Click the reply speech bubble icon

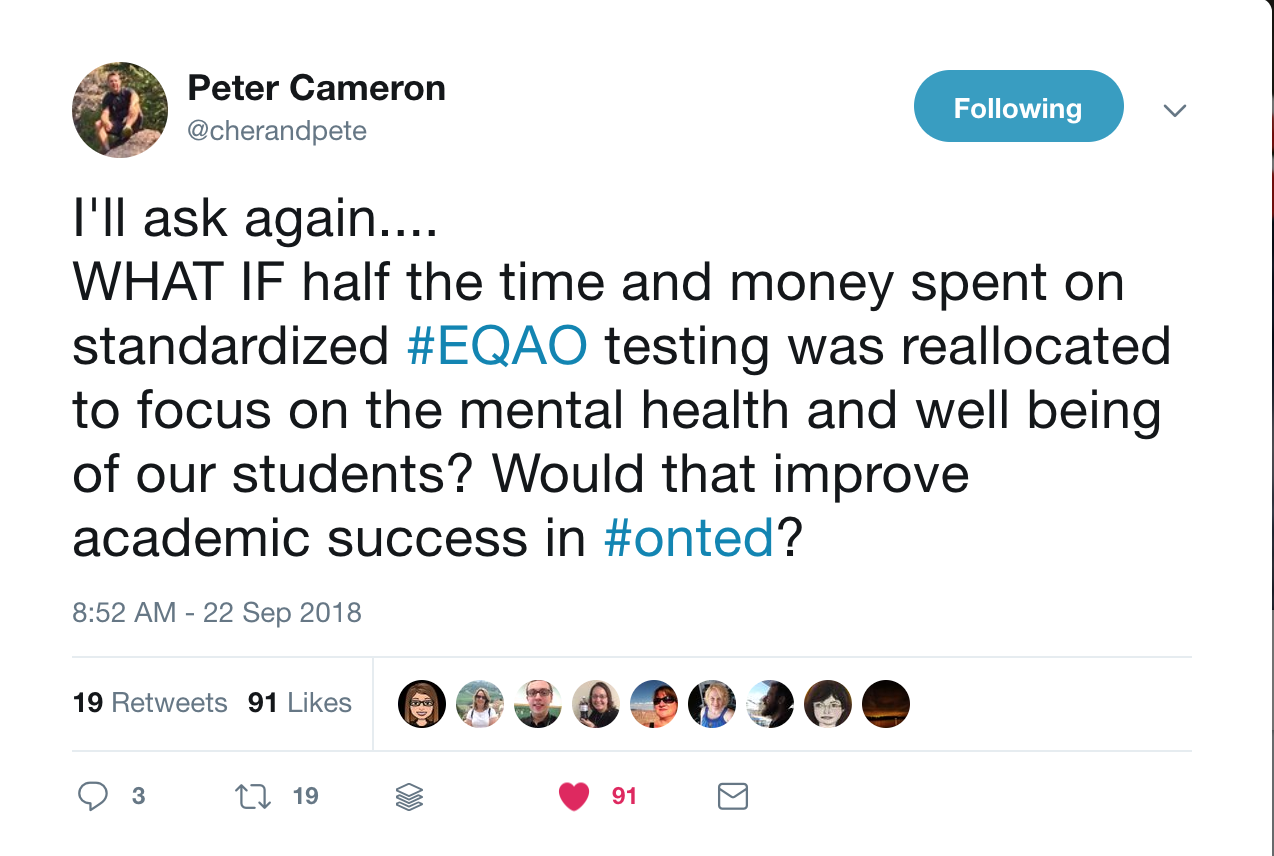tap(93, 796)
